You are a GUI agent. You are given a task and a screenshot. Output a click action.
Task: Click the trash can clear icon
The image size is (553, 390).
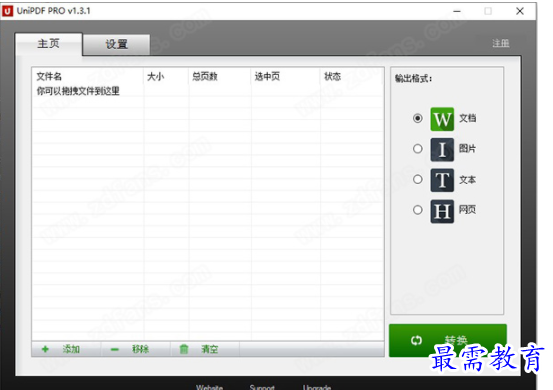(x=184, y=349)
